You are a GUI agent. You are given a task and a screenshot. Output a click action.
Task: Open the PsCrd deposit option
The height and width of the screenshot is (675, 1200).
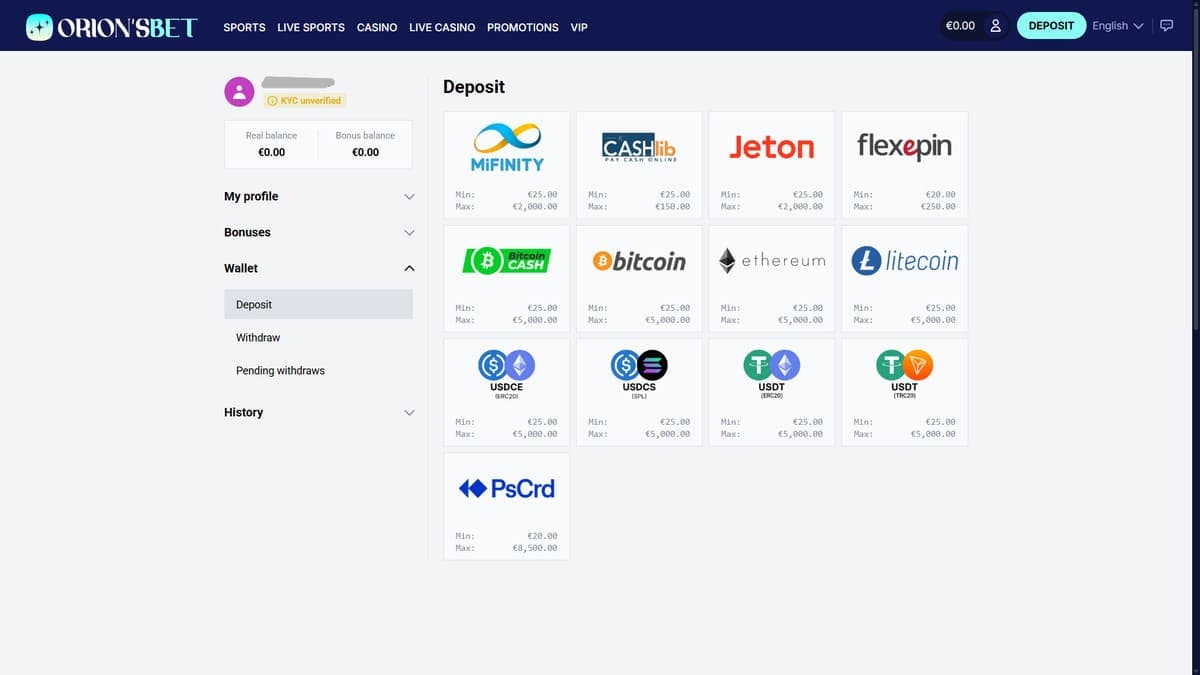click(506, 506)
